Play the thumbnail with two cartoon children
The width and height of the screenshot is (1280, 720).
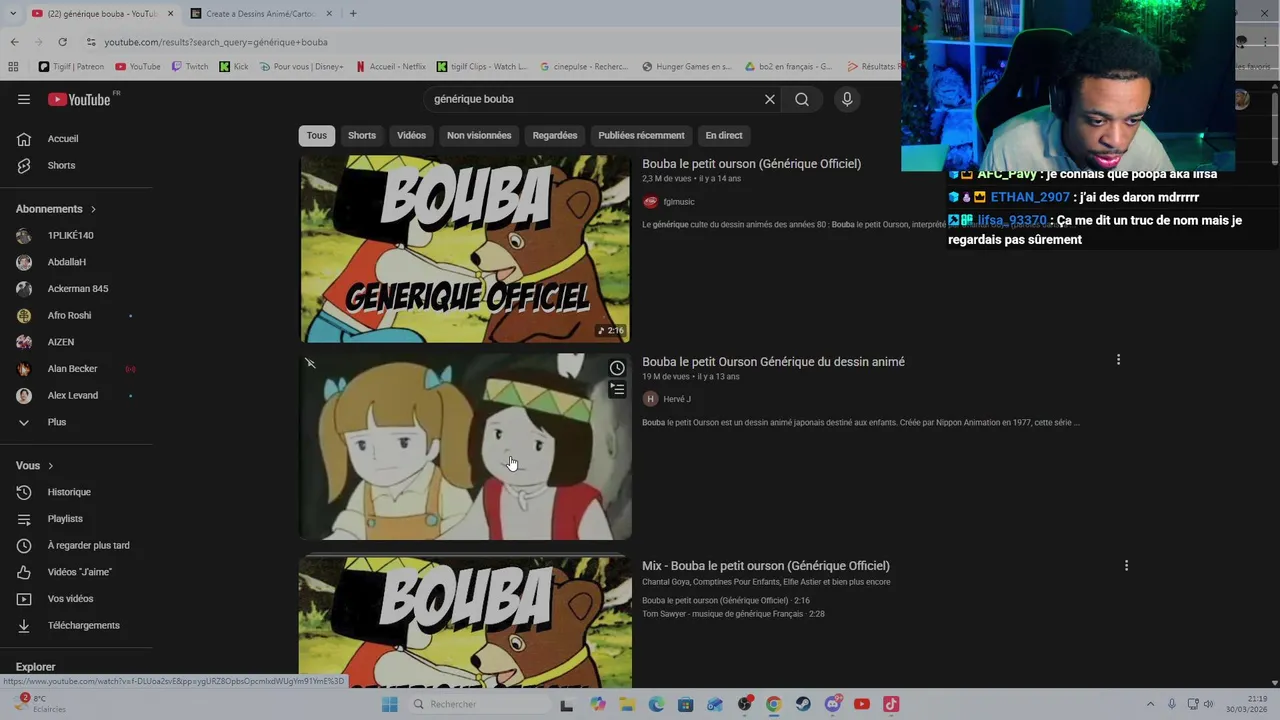[465, 446]
